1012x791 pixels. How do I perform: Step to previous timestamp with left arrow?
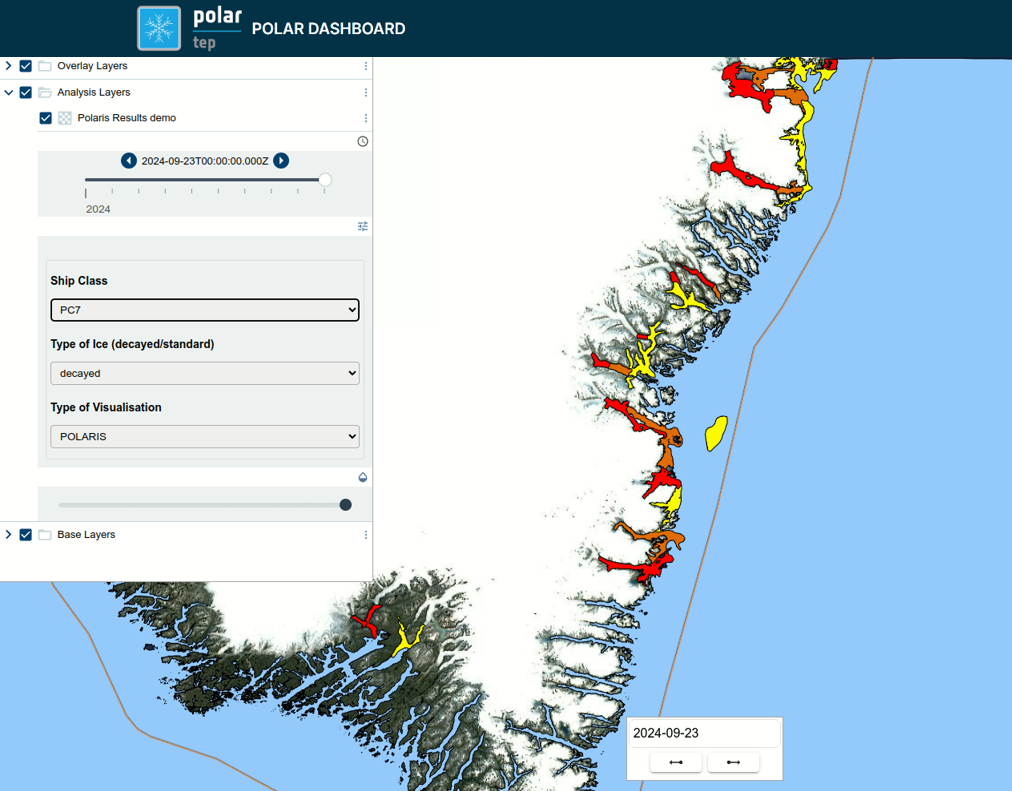point(129,161)
